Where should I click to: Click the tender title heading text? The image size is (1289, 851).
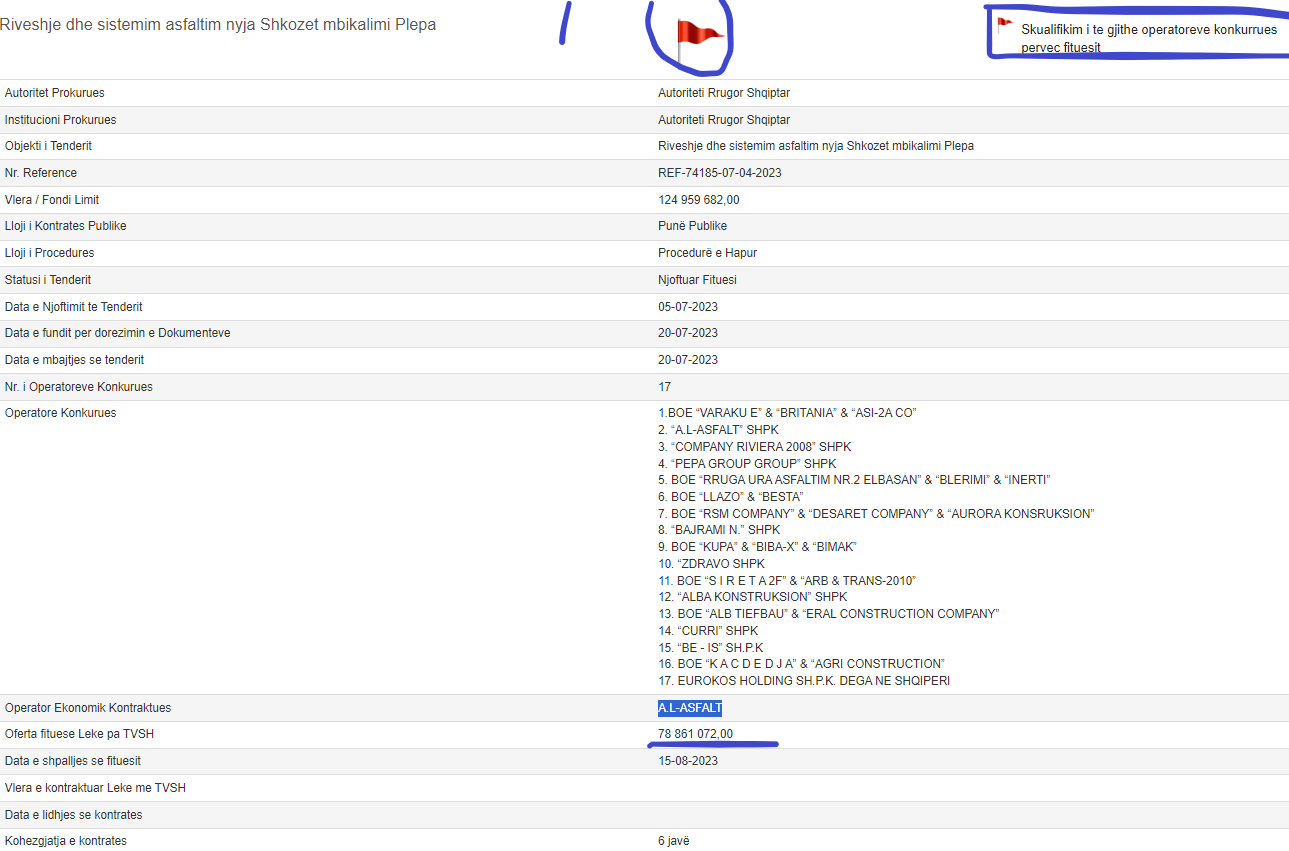pyautogui.click(x=218, y=25)
